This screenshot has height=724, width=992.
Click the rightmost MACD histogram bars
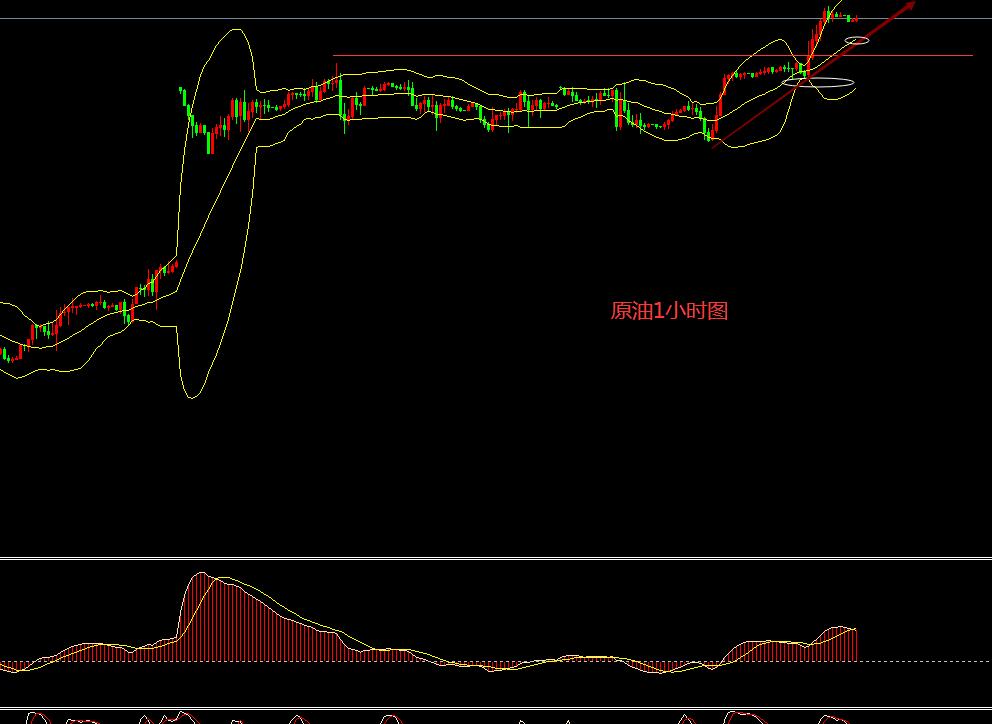852,645
